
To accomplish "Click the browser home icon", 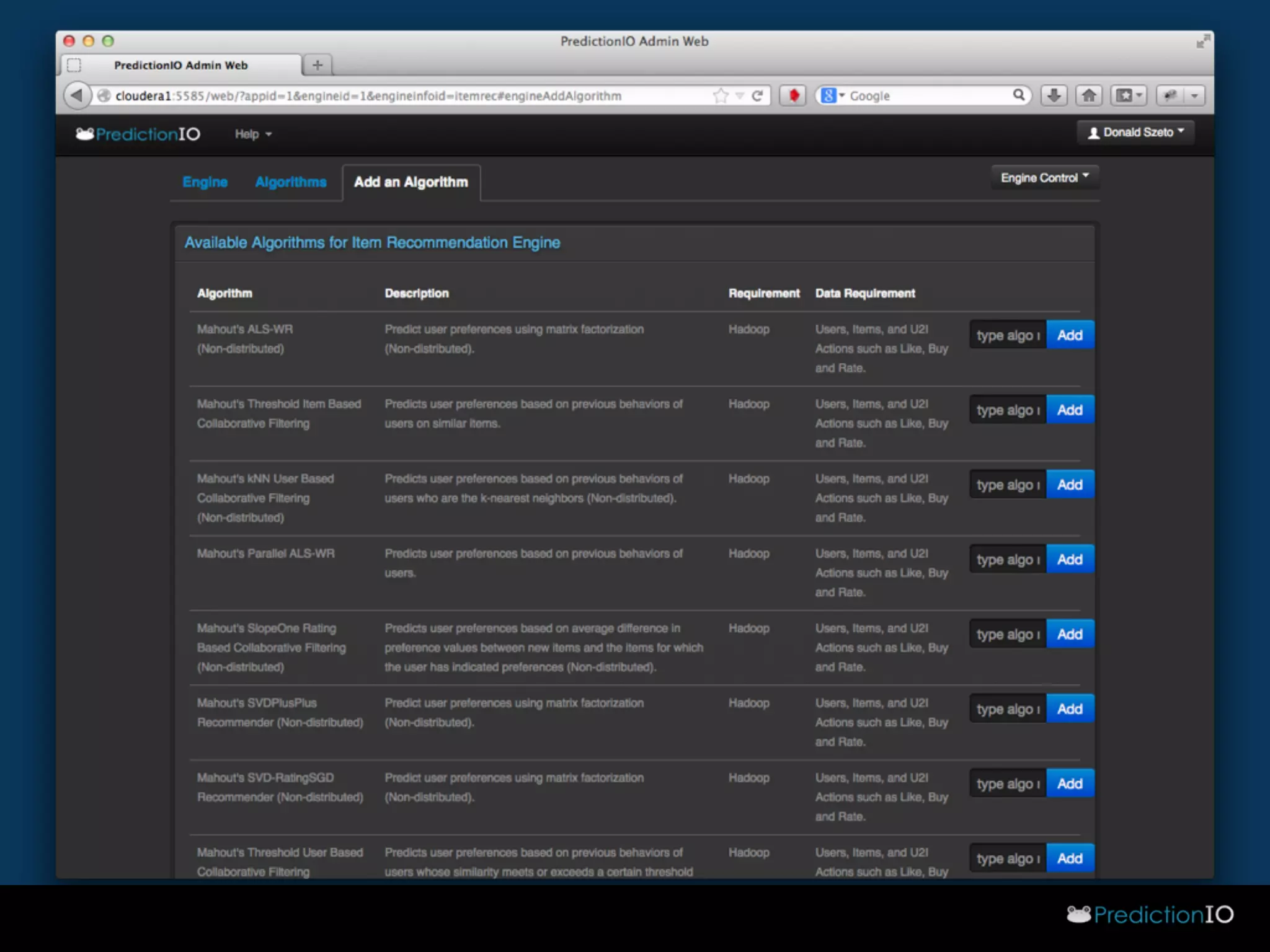I will pyautogui.click(x=1089, y=95).
